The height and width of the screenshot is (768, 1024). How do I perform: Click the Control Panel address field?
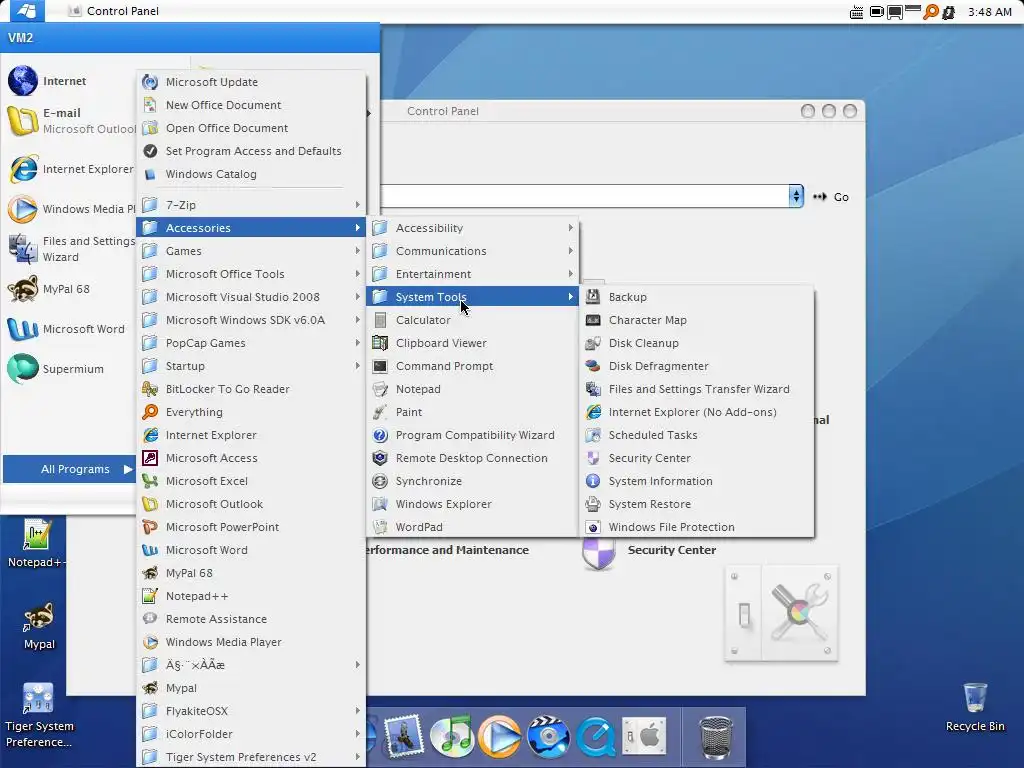(584, 196)
